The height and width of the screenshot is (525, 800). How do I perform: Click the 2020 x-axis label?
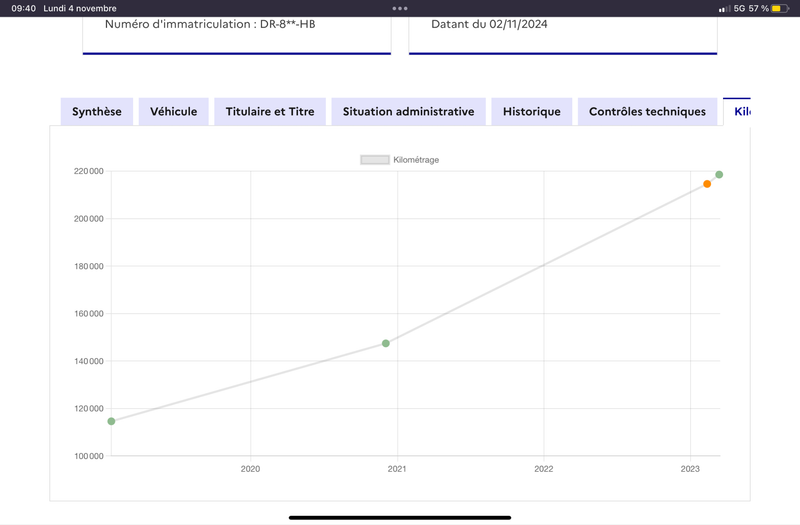pyautogui.click(x=250, y=469)
